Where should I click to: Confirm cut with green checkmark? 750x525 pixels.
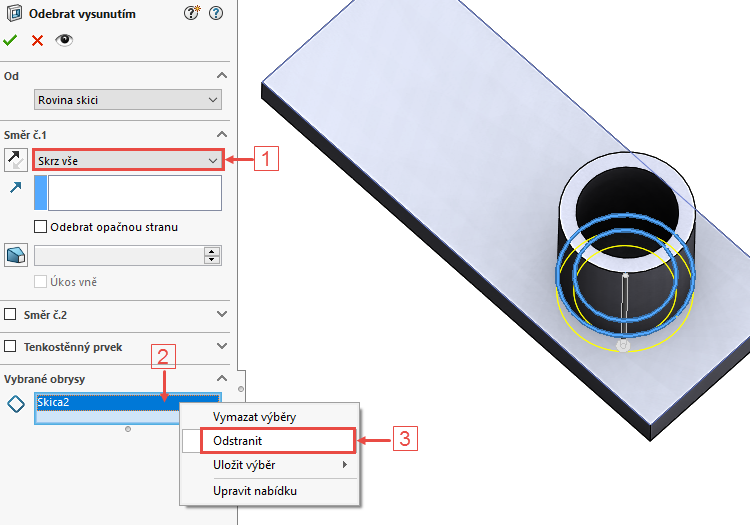(x=10, y=40)
